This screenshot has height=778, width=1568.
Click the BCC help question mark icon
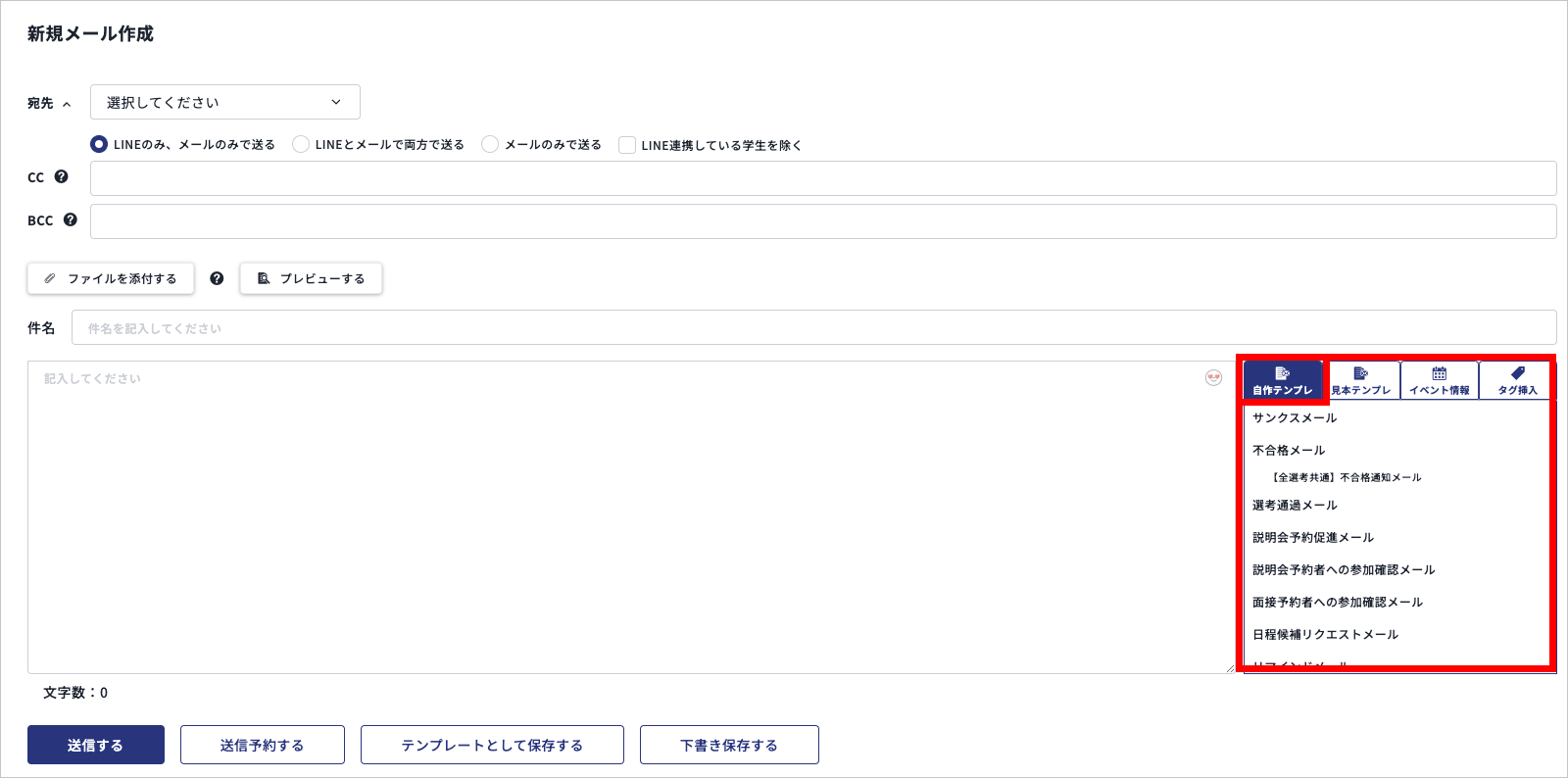point(70,220)
